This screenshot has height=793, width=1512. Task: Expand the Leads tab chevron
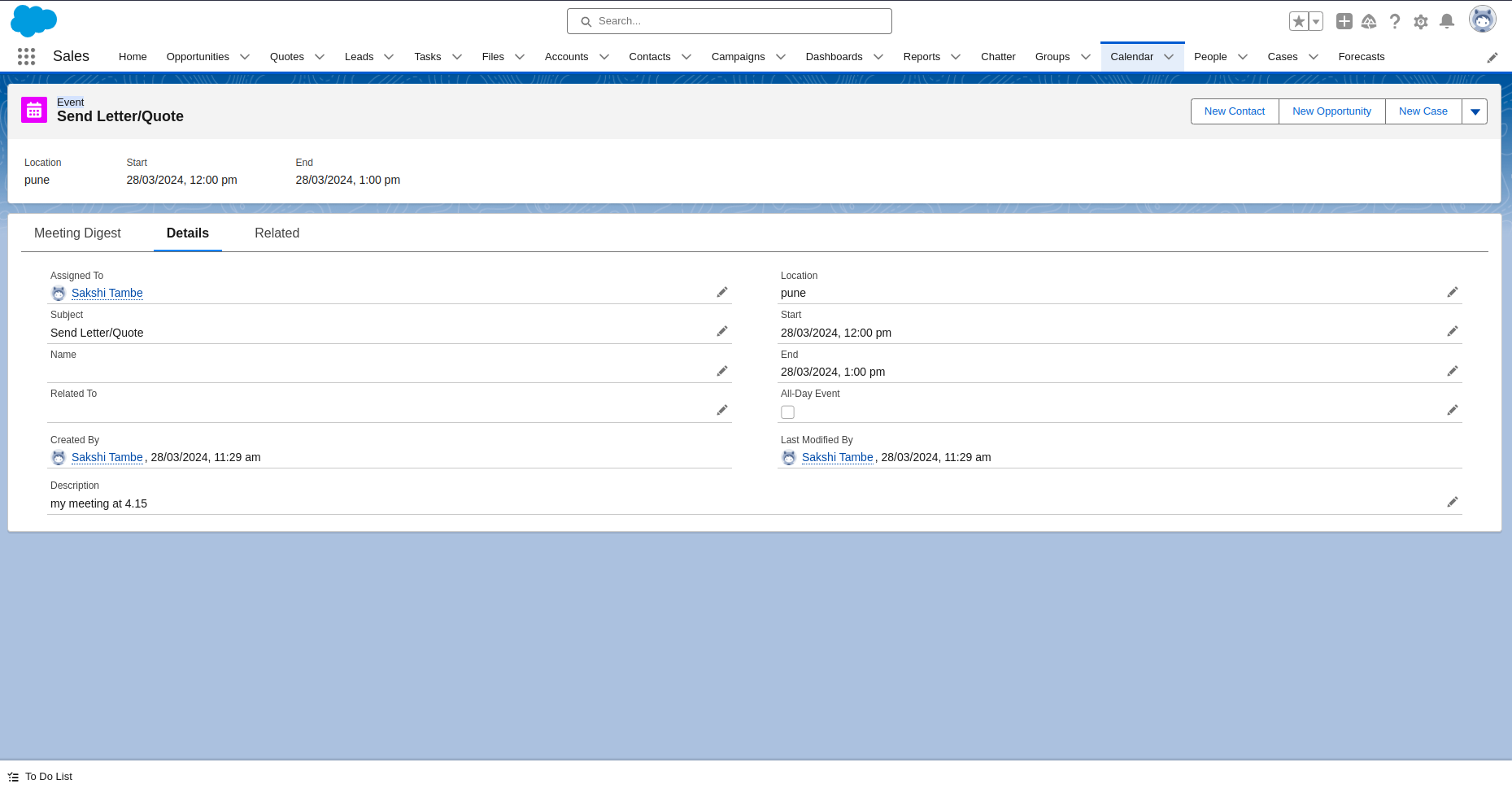point(389,57)
